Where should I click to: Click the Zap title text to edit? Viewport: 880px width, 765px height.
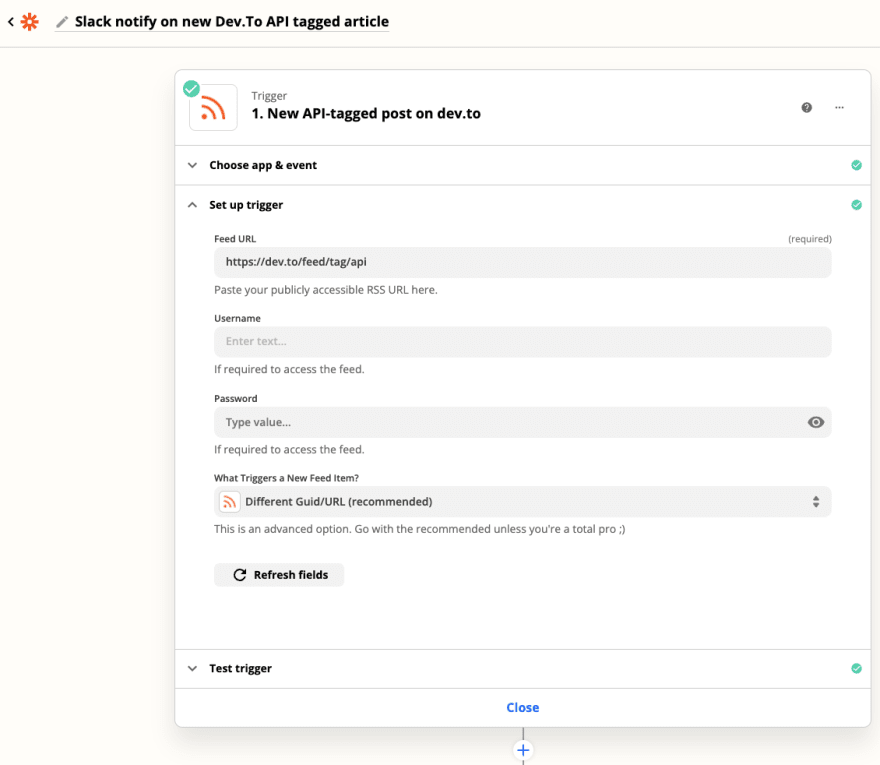pyautogui.click(x=232, y=21)
